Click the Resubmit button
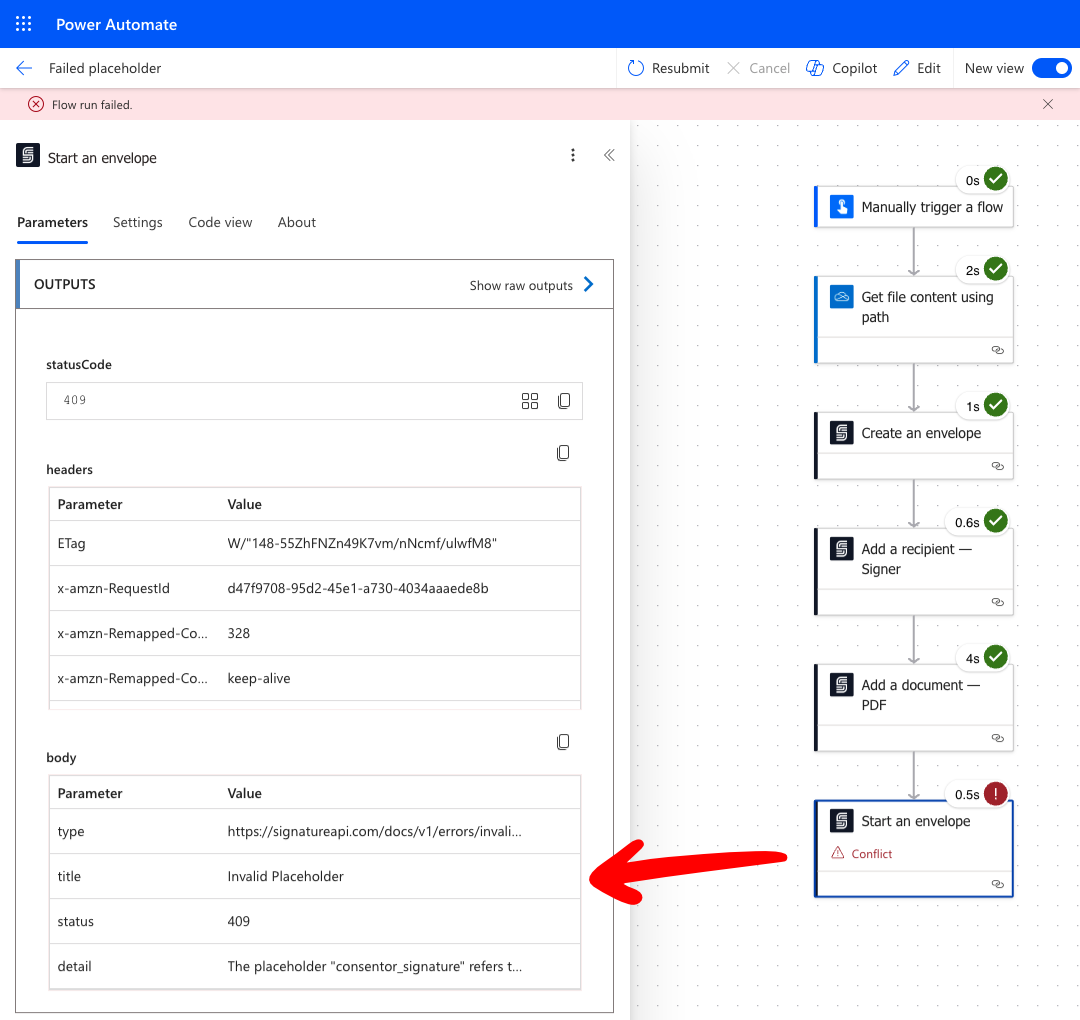 (668, 68)
